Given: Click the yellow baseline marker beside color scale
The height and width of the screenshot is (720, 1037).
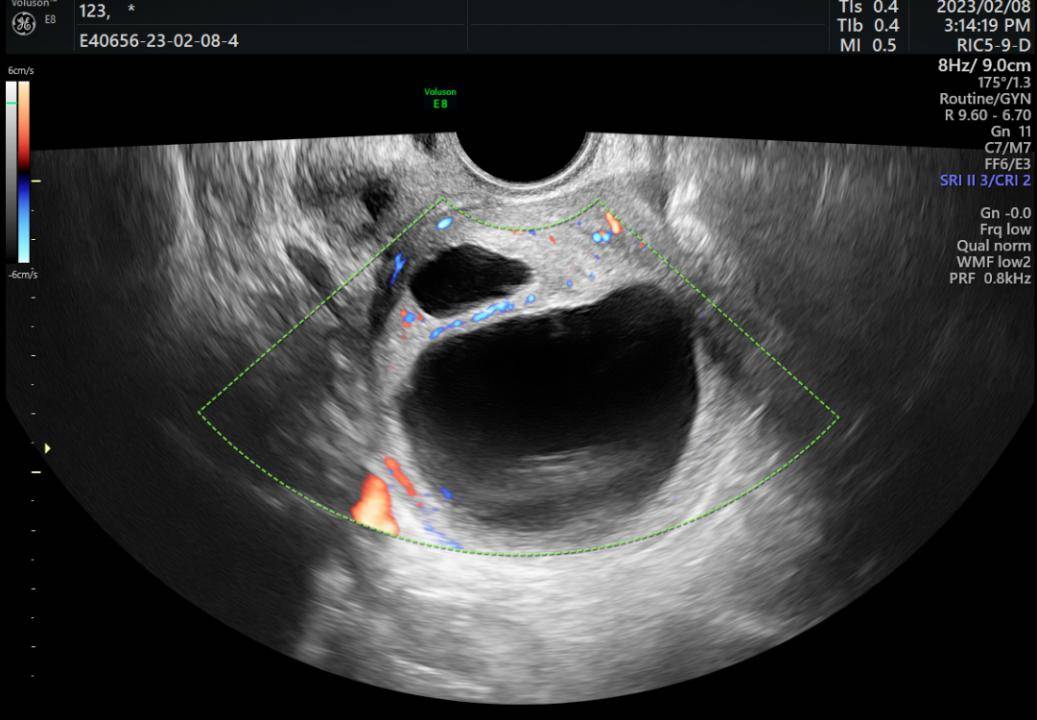Looking at the screenshot, I should point(36,180).
